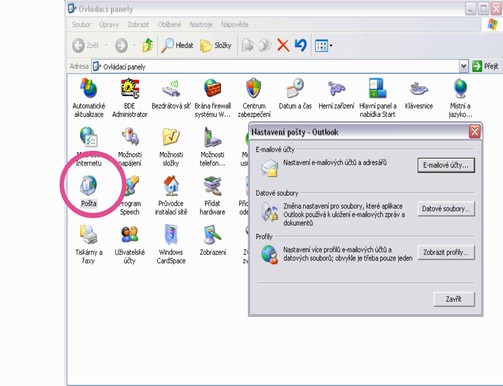This screenshot has height=386, width=503.
Task: Open the Nástroje menu
Action: (201, 25)
